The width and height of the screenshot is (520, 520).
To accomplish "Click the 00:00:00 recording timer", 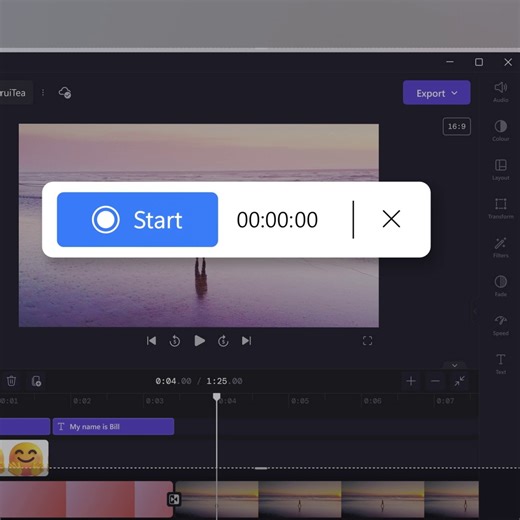I will tap(277, 220).
